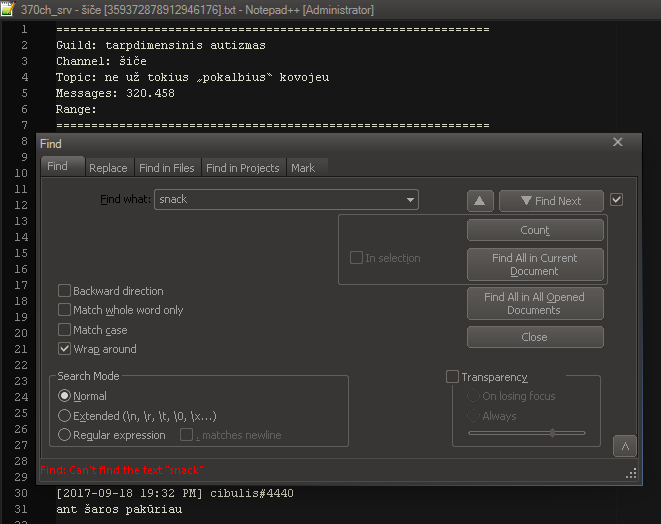Close the Find dialog with X
Screen dimensions: 661x524
click(x=617, y=143)
